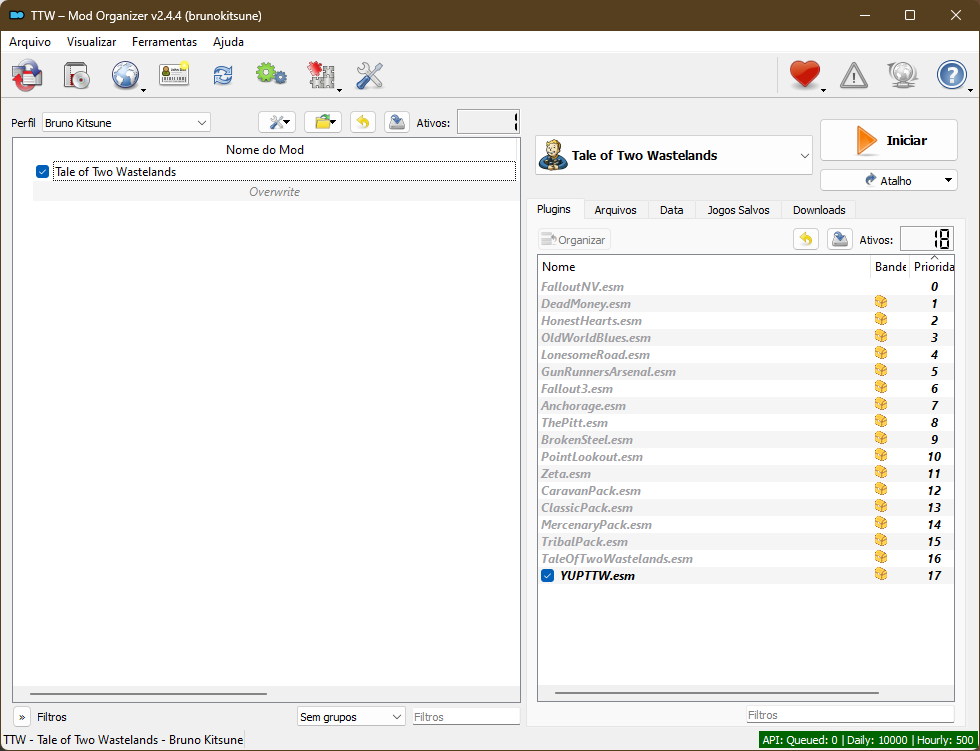Select the Plugins tab
The width and height of the screenshot is (980, 751).
(x=554, y=209)
